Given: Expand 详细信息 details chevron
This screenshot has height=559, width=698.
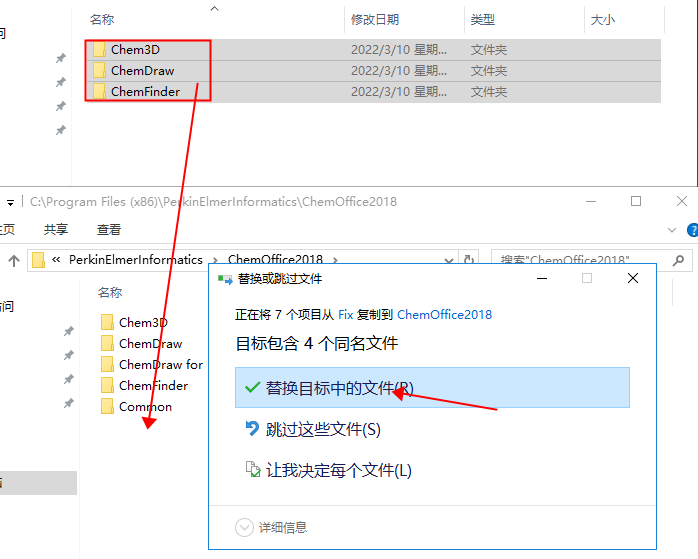Looking at the screenshot, I should coord(244,527).
